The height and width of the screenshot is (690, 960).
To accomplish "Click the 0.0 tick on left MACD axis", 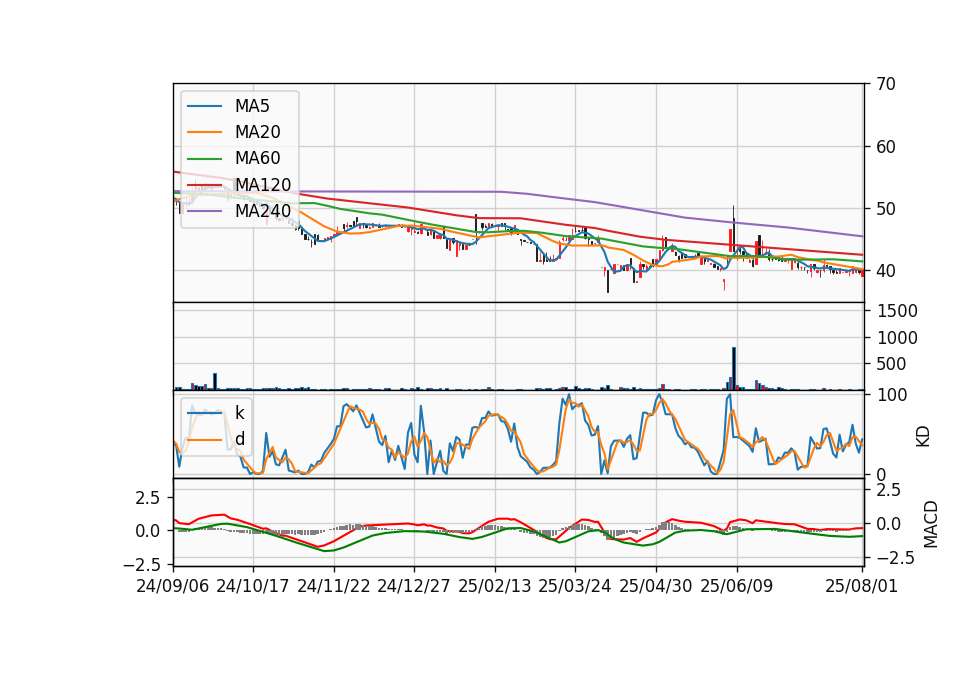I will (x=148, y=531).
